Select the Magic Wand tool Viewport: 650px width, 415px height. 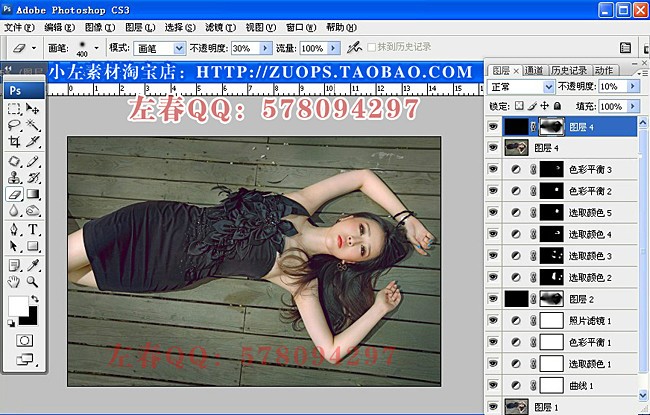(32, 125)
